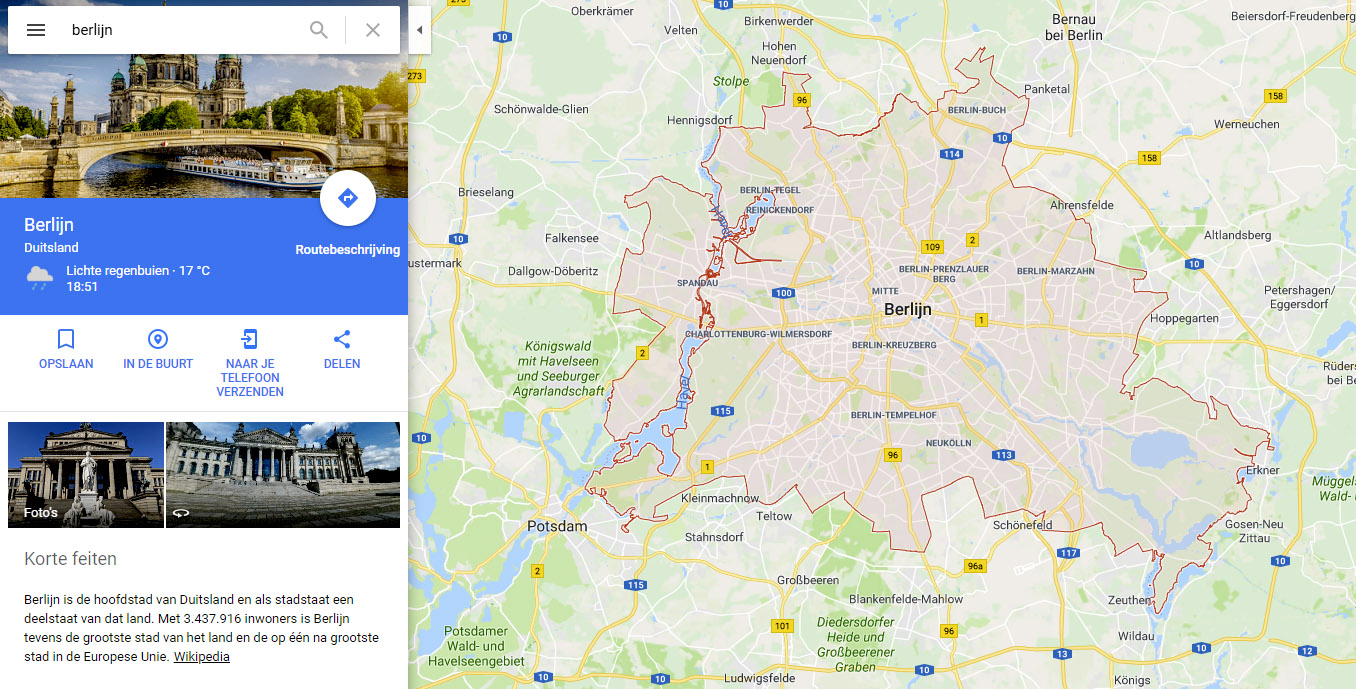Image resolution: width=1356 pixels, height=689 pixels.
Task: Clear the search with the X icon
Action: [373, 30]
